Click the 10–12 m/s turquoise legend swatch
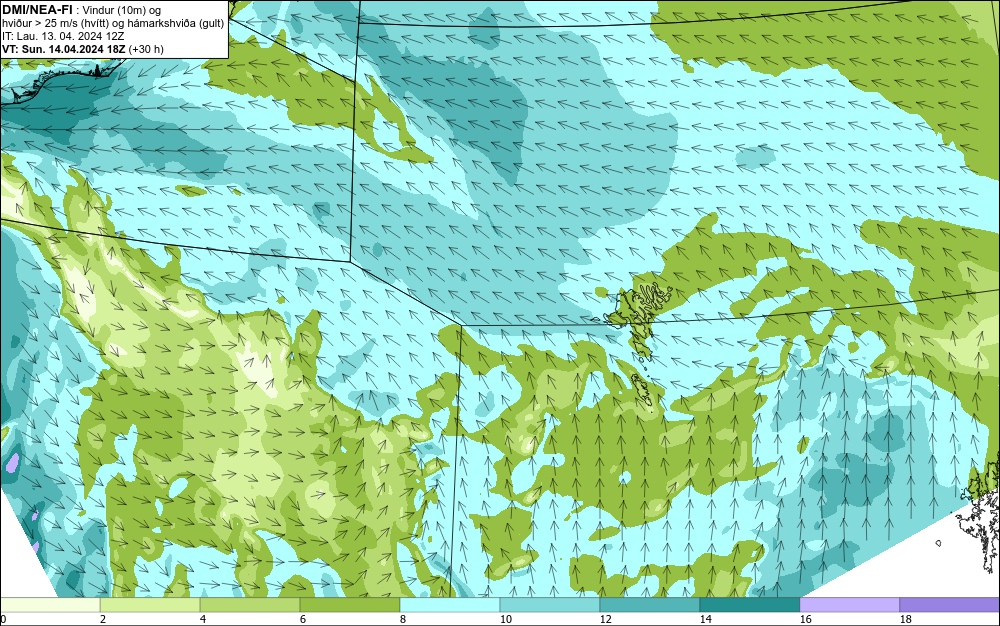 click(x=550, y=605)
